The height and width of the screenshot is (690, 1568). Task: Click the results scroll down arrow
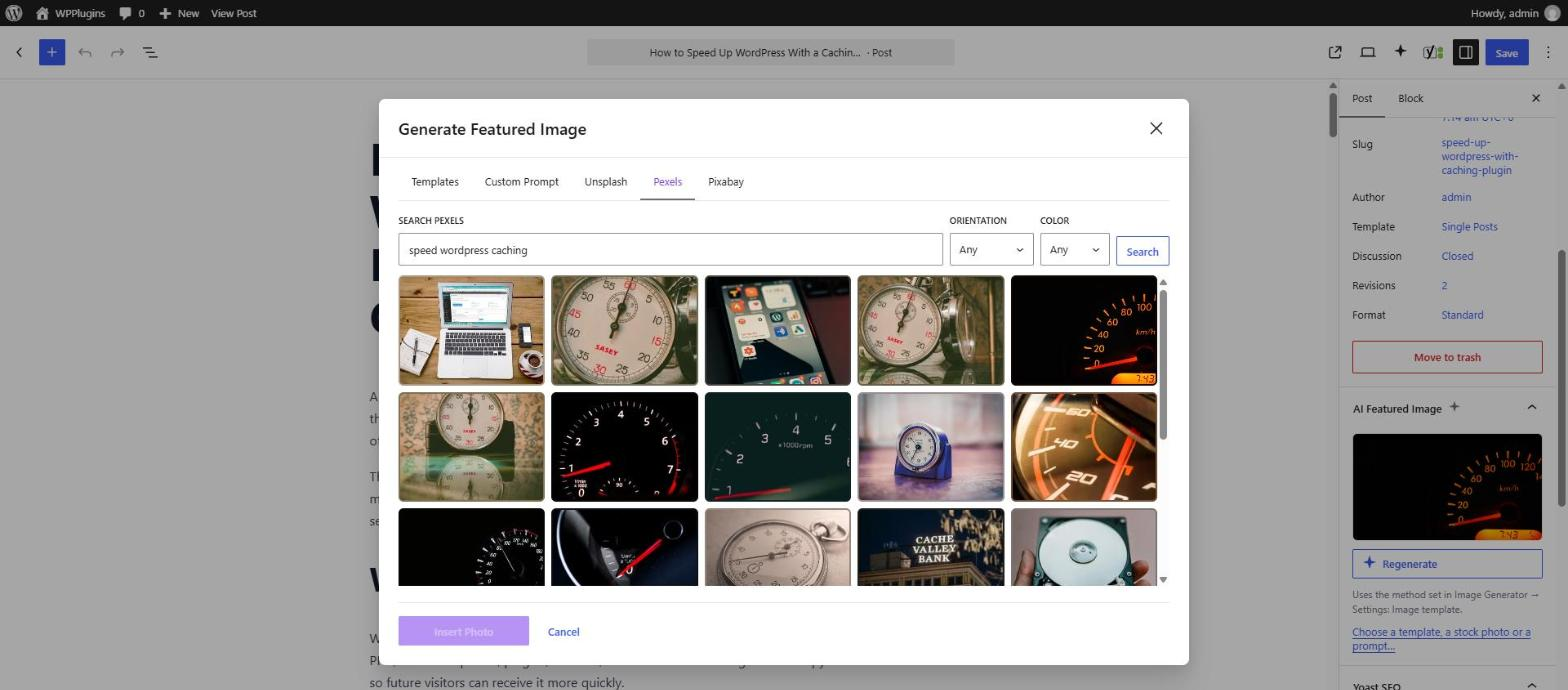click(1162, 580)
